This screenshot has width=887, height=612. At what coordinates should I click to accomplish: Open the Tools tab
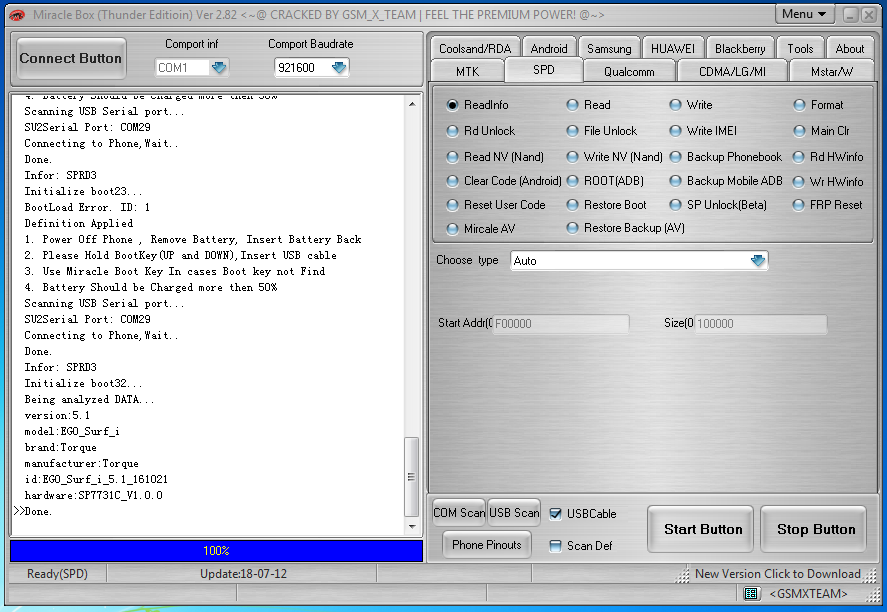(800, 49)
